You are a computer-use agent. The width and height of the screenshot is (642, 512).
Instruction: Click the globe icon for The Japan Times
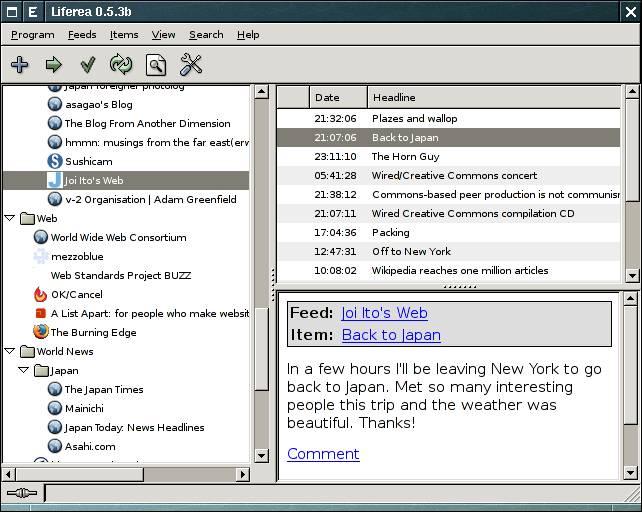pyautogui.click(x=54, y=389)
